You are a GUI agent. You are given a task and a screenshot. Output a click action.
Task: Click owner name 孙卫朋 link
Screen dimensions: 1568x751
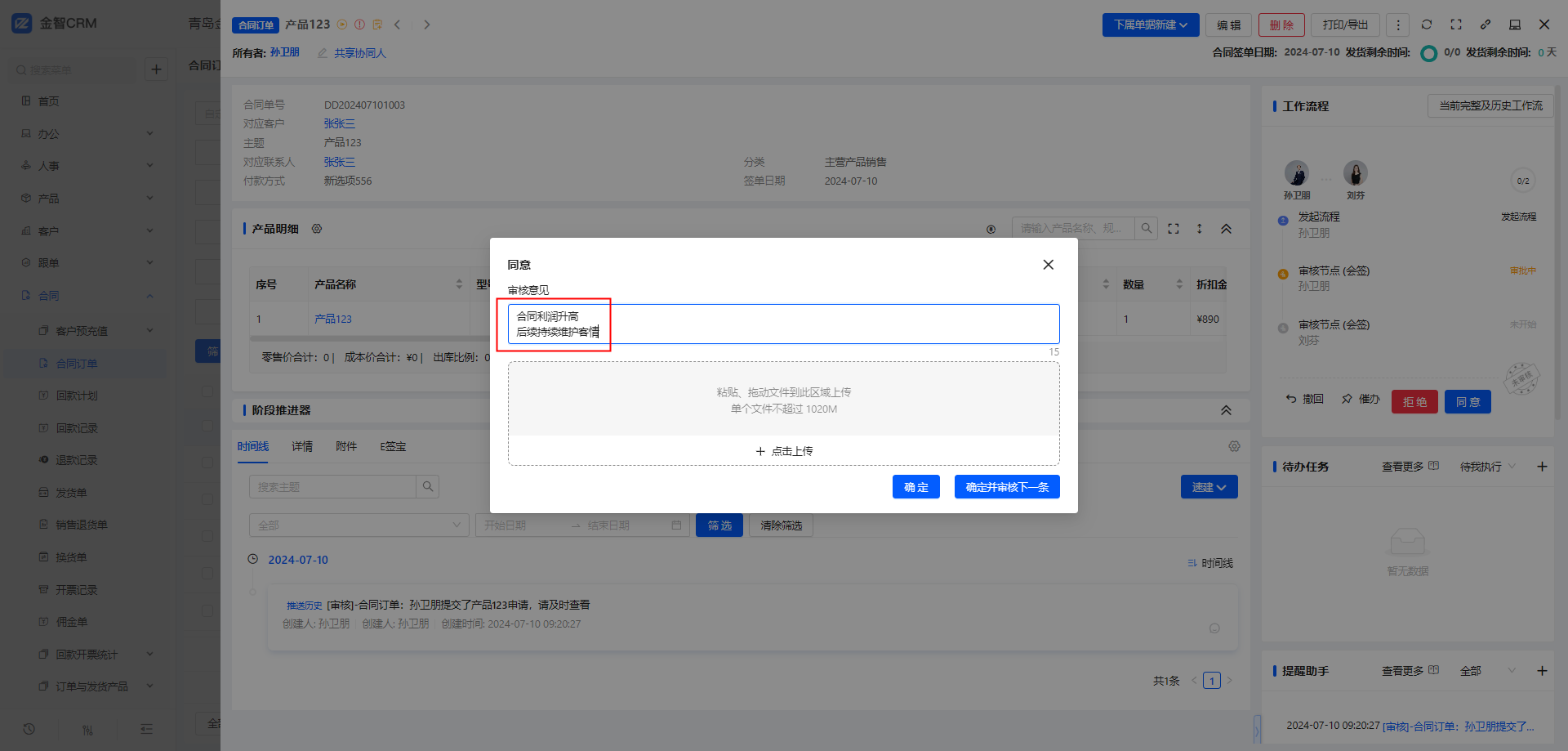[285, 52]
